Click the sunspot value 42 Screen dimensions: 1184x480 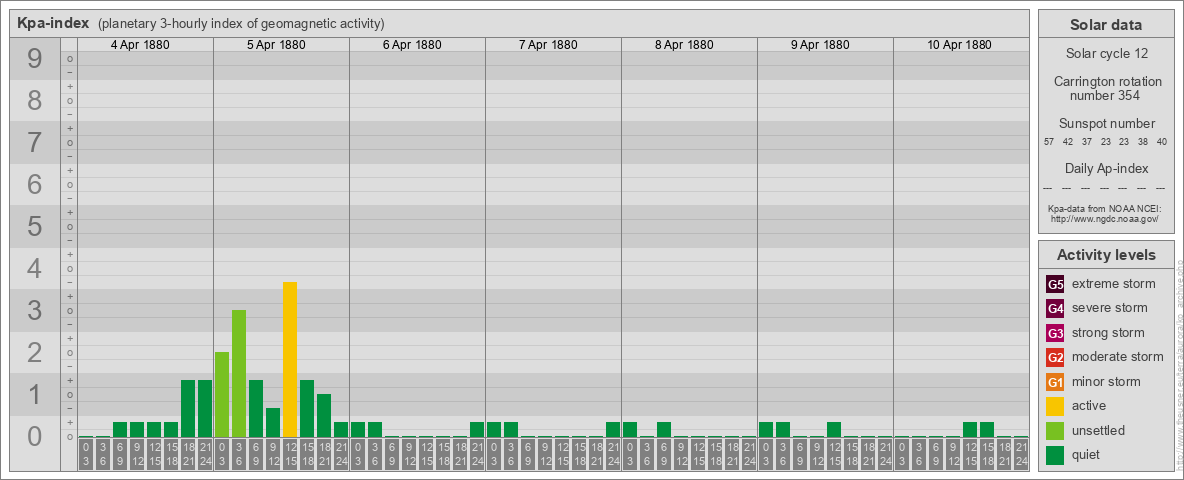click(1068, 142)
